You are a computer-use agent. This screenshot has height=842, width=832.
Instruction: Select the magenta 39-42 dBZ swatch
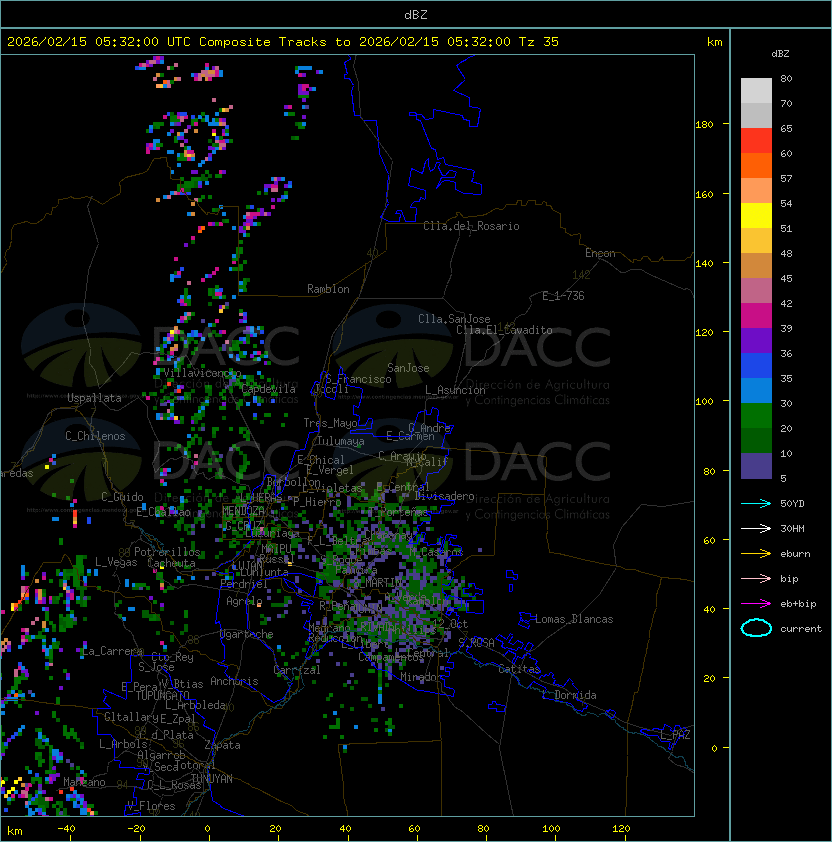click(756, 315)
